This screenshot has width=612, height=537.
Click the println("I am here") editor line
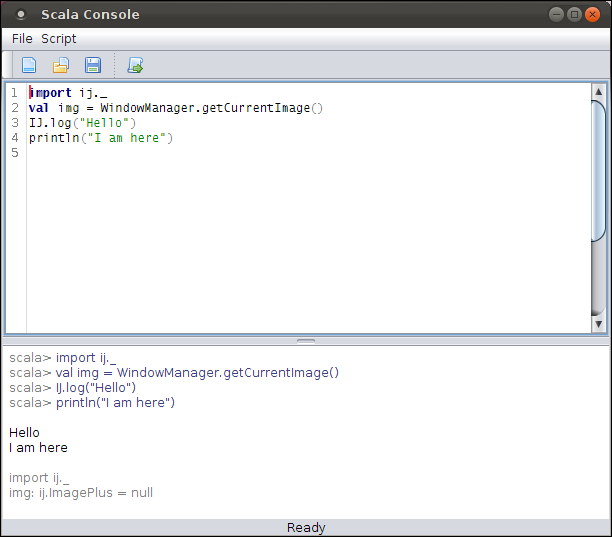coord(101,138)
